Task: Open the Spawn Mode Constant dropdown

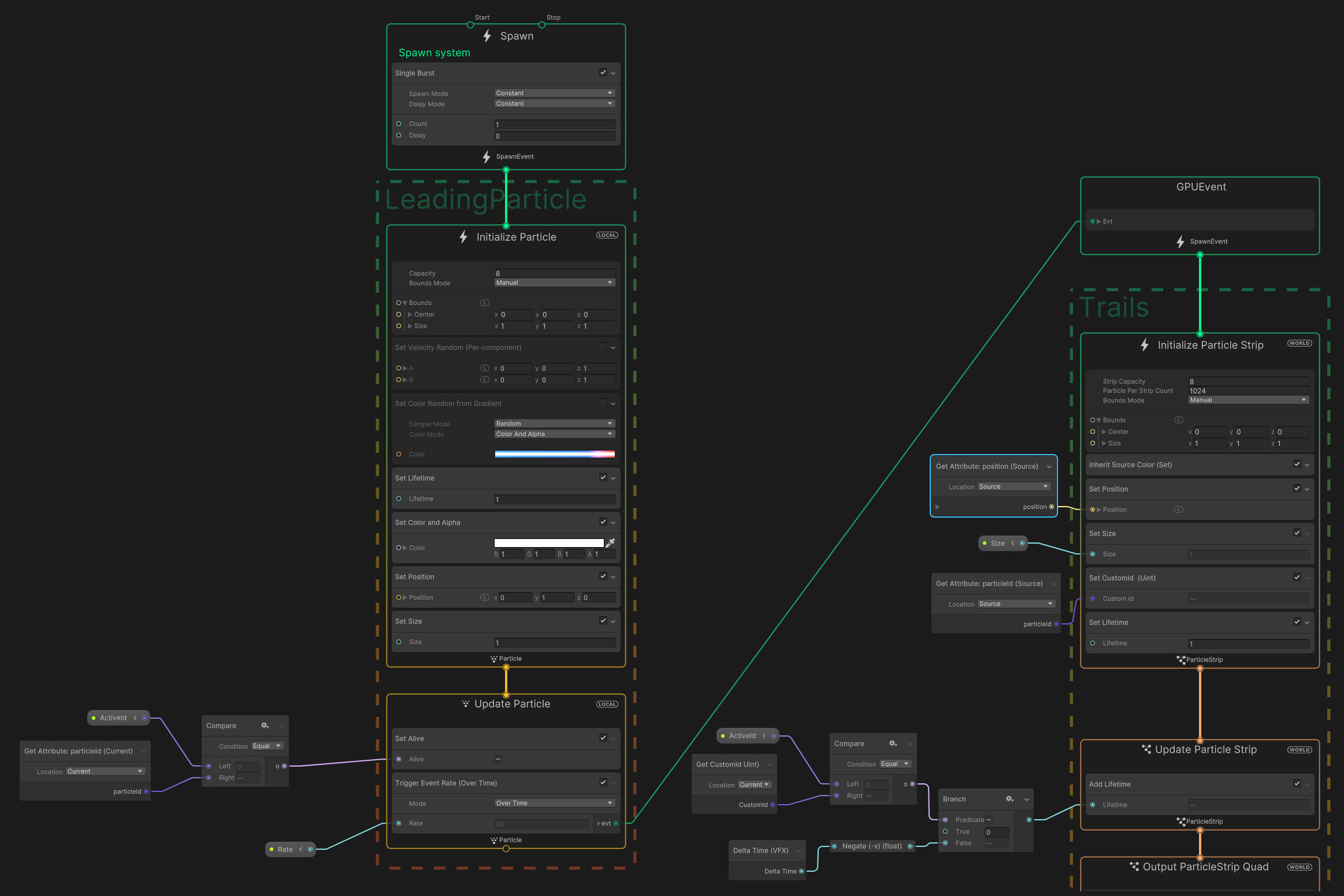Action: (554, 92)
